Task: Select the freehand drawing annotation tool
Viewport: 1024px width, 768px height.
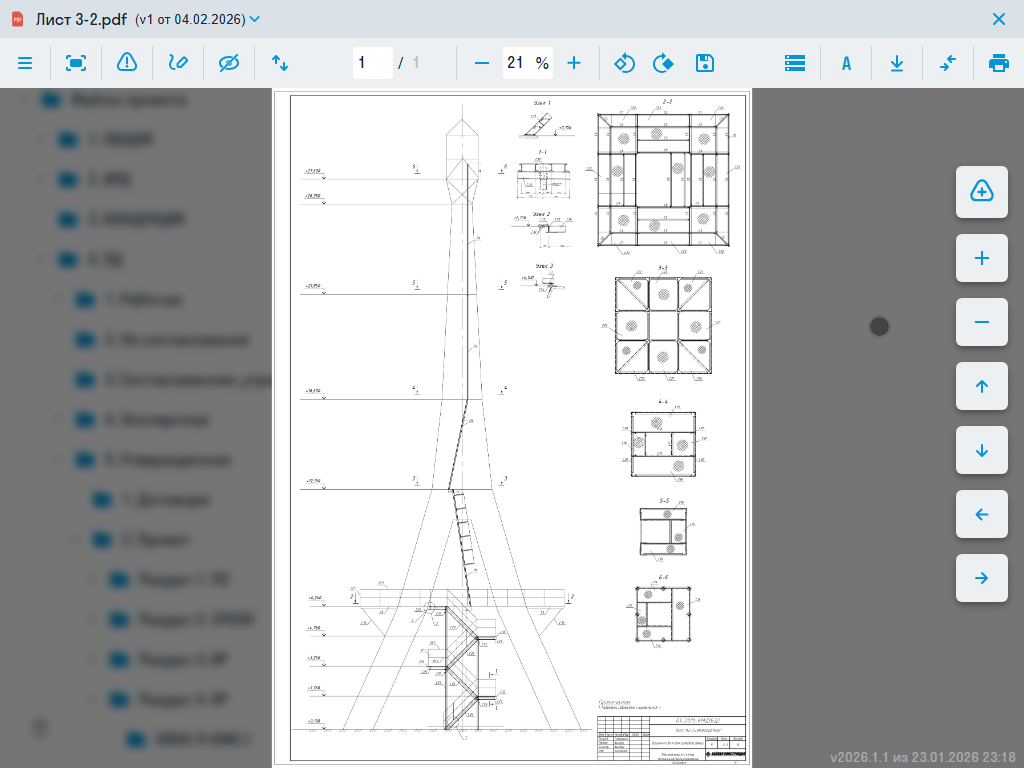Action: coord(178,63)
